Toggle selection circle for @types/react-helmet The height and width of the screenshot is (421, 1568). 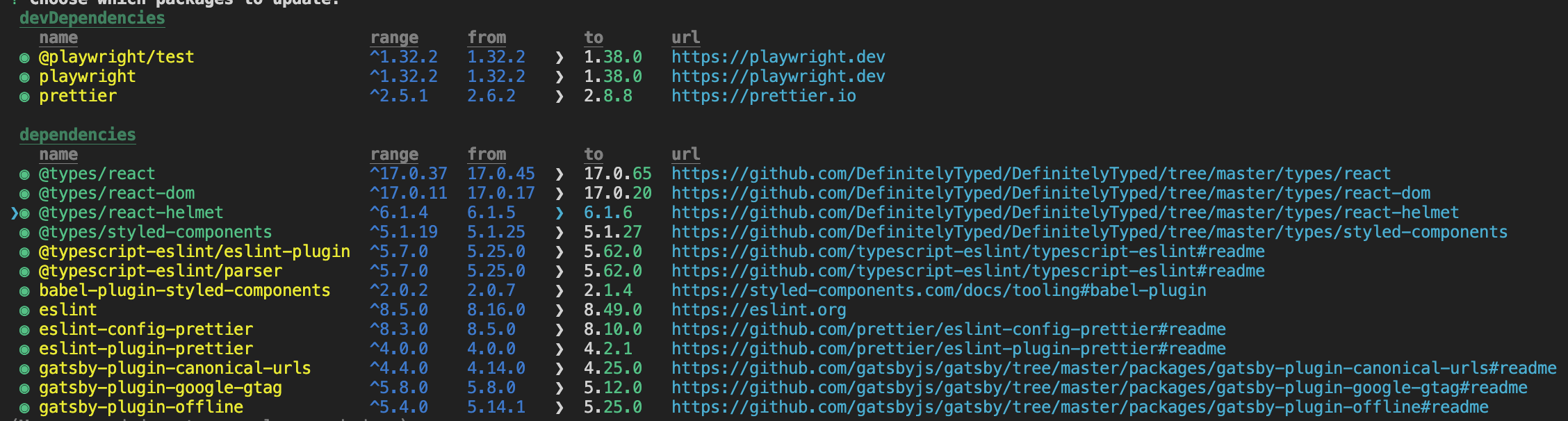coord(24,213)
